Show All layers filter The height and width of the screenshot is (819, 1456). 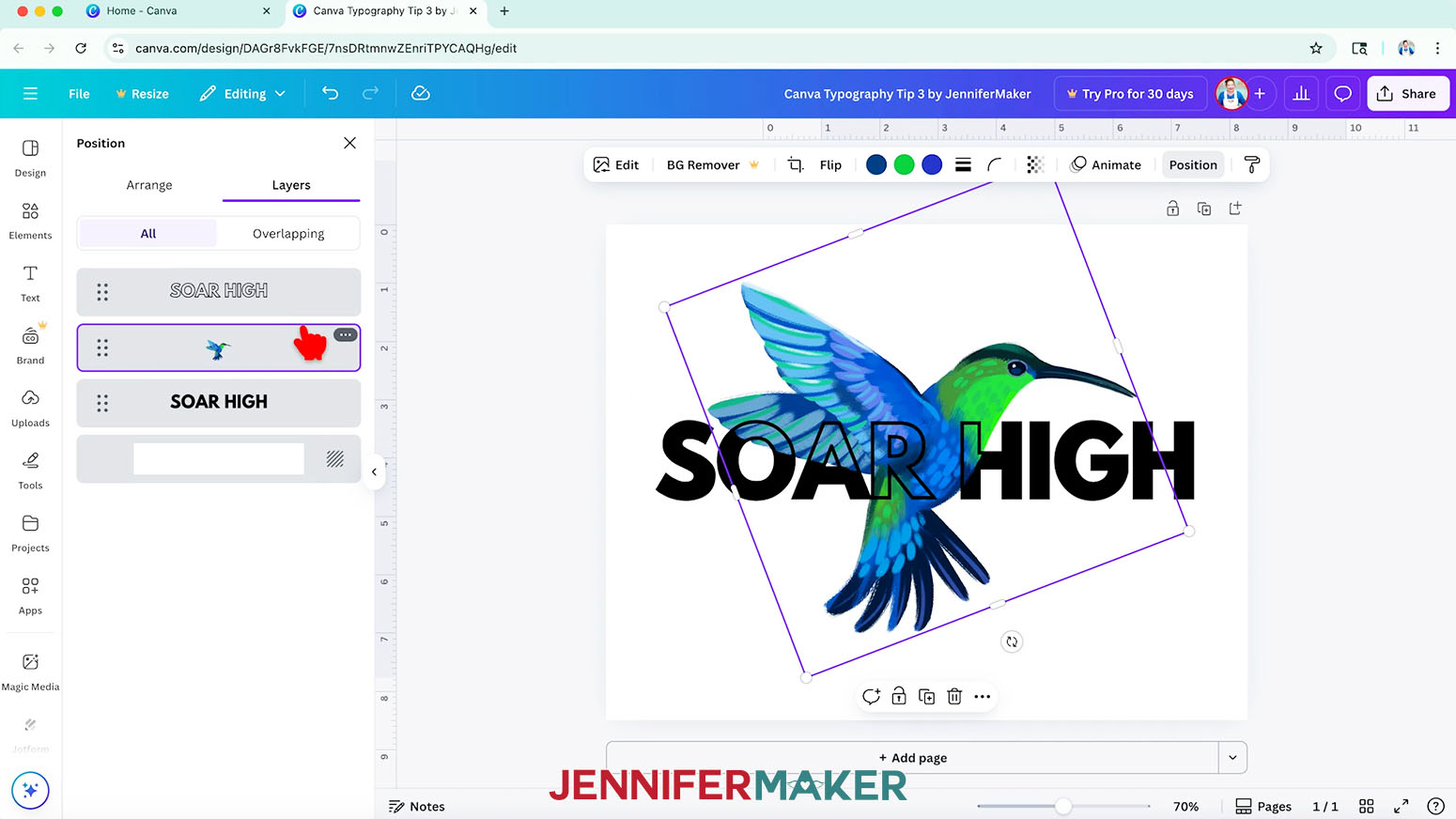tap(148, 233)
